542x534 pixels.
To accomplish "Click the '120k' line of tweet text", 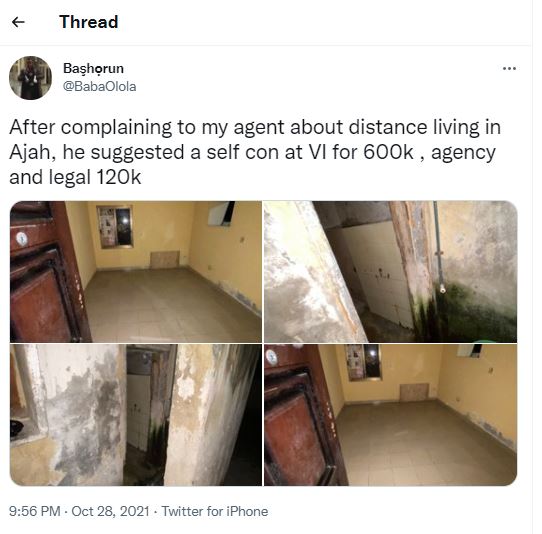I will 75,178.
